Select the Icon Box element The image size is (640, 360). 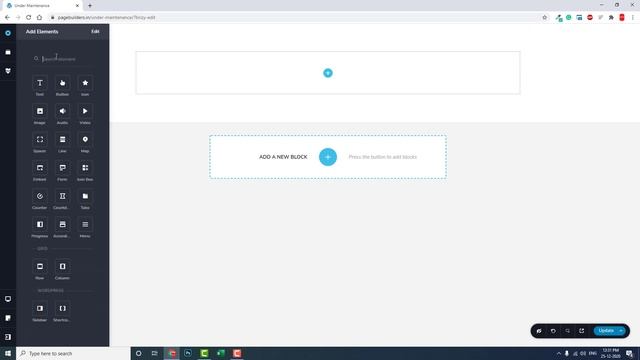(85, 168)
